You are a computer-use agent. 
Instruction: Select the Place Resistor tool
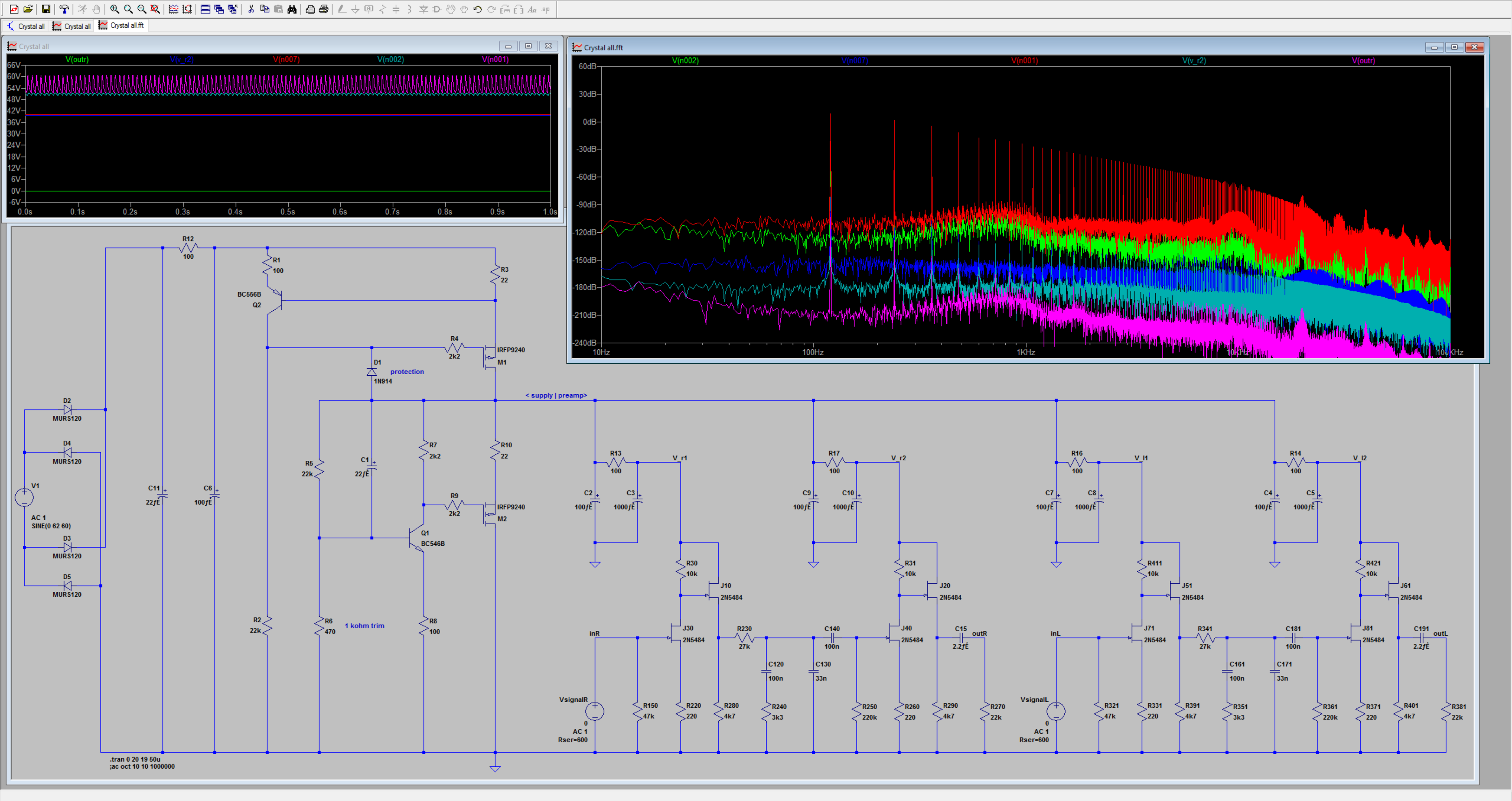[383, 9]
